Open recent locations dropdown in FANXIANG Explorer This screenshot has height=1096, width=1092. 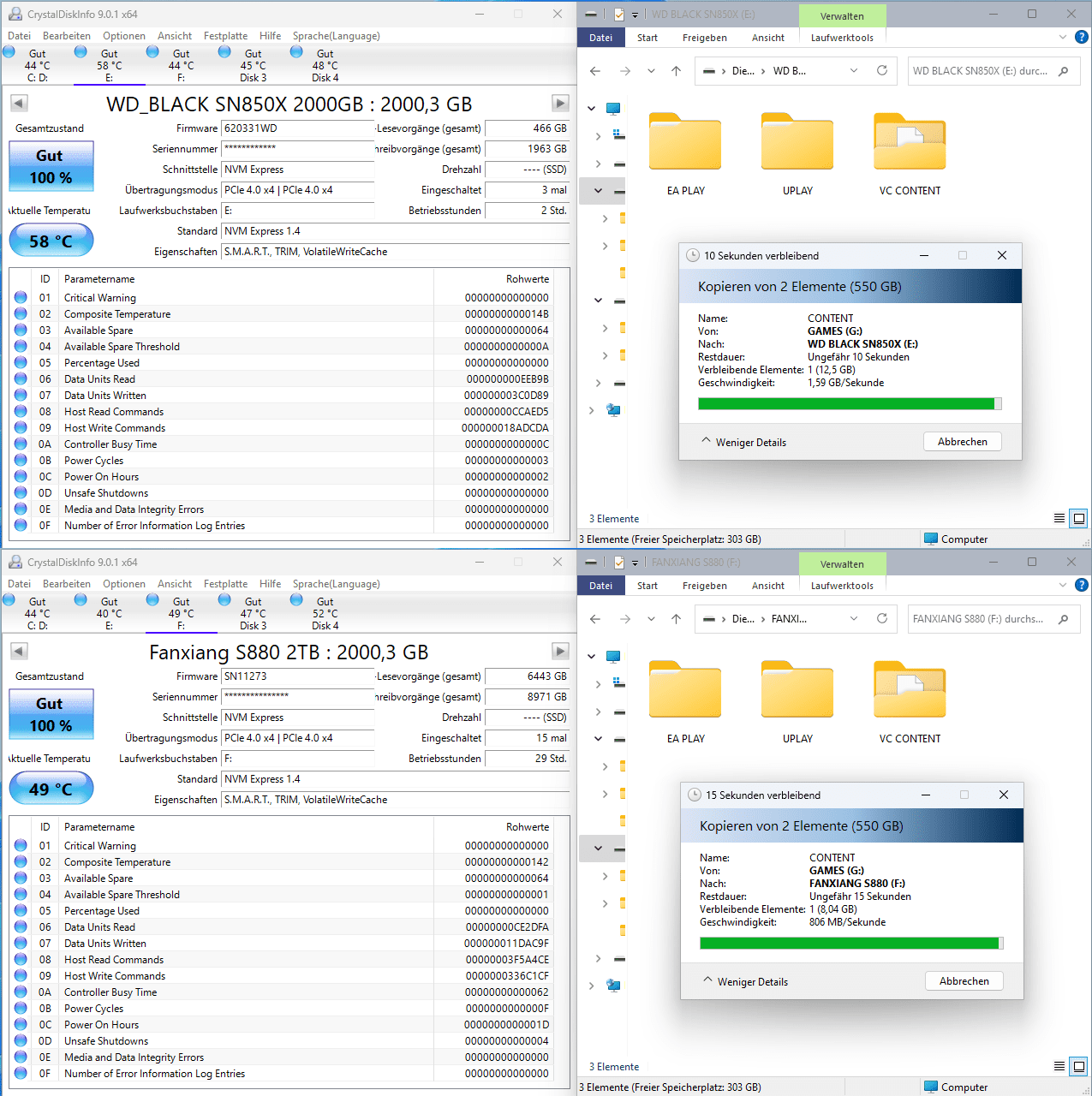tap(651, 619)
